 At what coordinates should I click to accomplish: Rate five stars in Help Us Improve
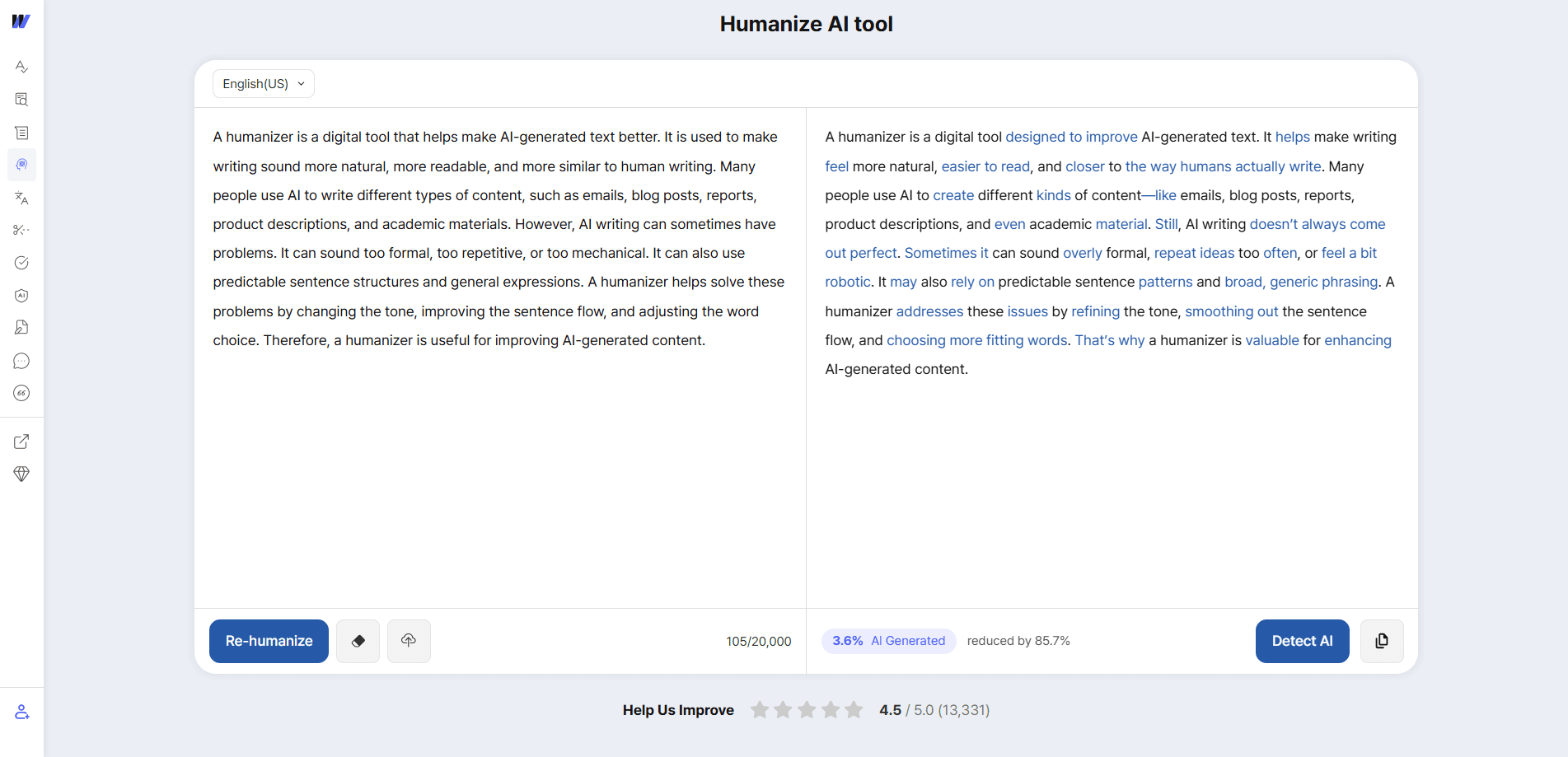[x=854, y=710]
